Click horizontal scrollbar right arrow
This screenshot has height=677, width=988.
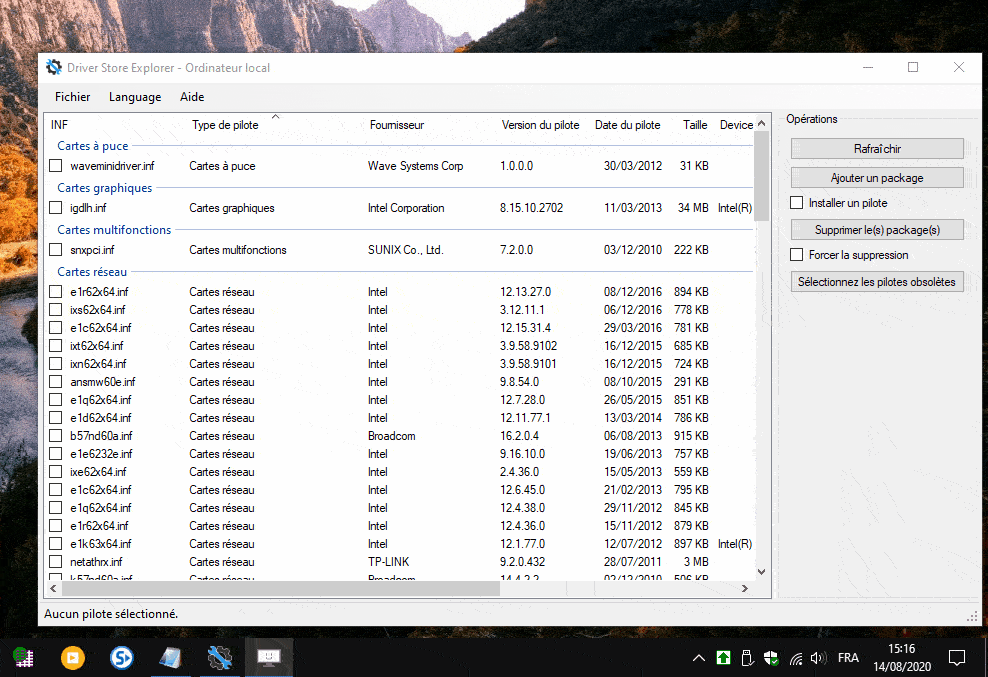[745, 588]
